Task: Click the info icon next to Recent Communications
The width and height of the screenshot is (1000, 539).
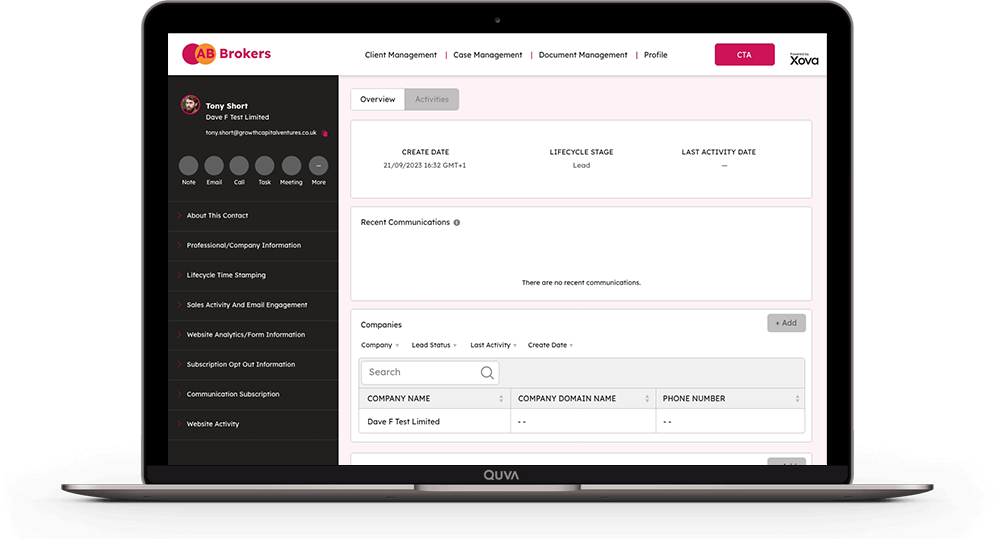Action: 457,223
